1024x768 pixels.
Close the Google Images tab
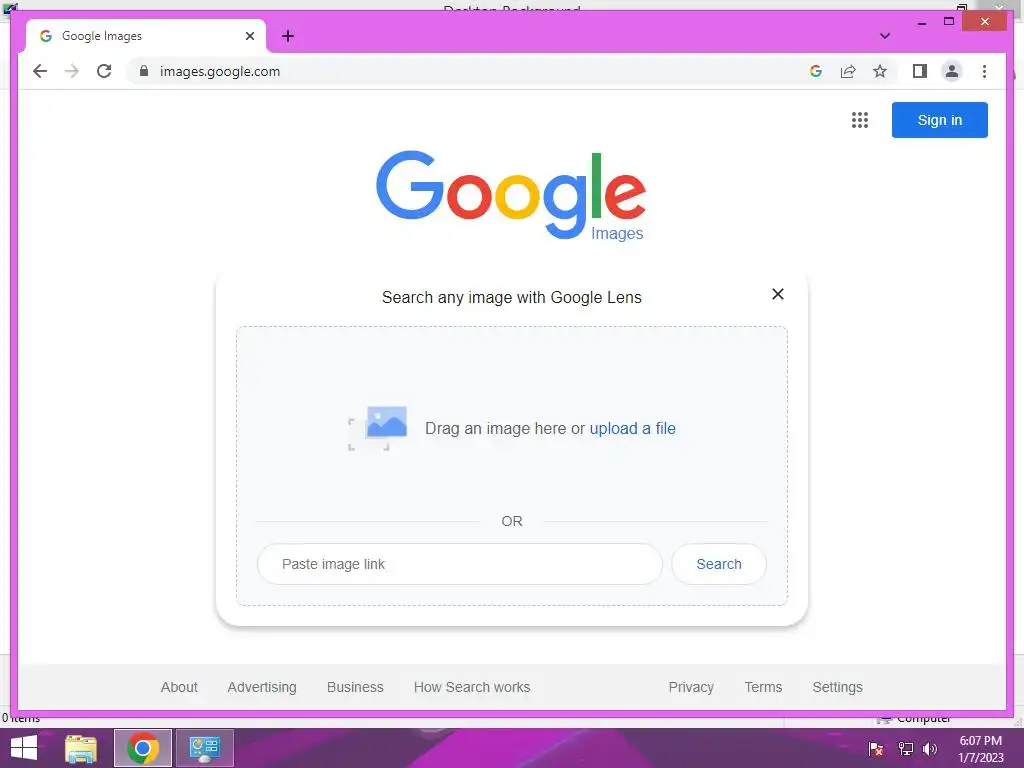pyautogui.click(x=249, y=36)
